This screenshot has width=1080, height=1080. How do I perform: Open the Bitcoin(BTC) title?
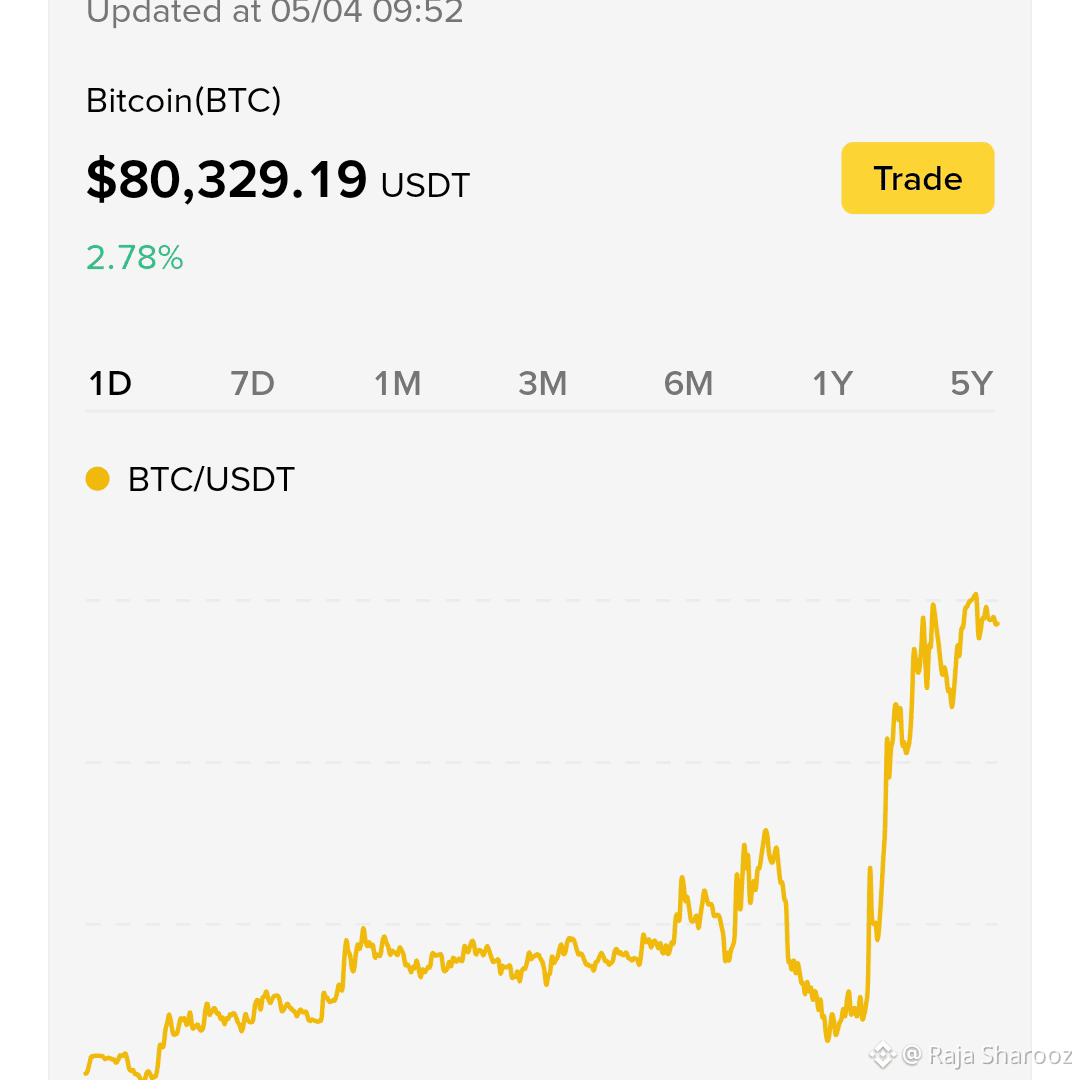pyautogui.click(x=183, y=101)
